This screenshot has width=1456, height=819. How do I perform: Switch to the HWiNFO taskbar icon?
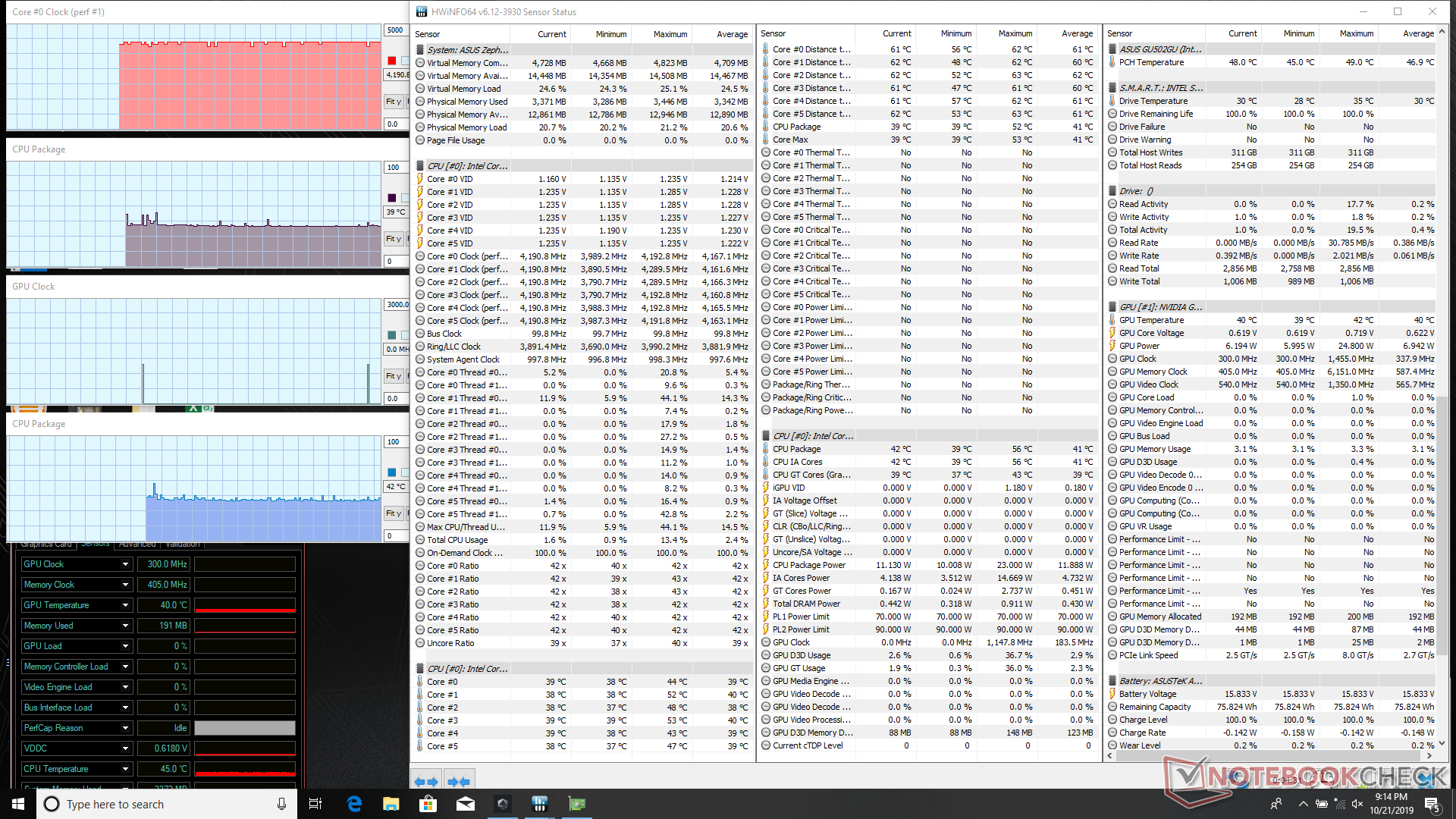click(539, 804)
